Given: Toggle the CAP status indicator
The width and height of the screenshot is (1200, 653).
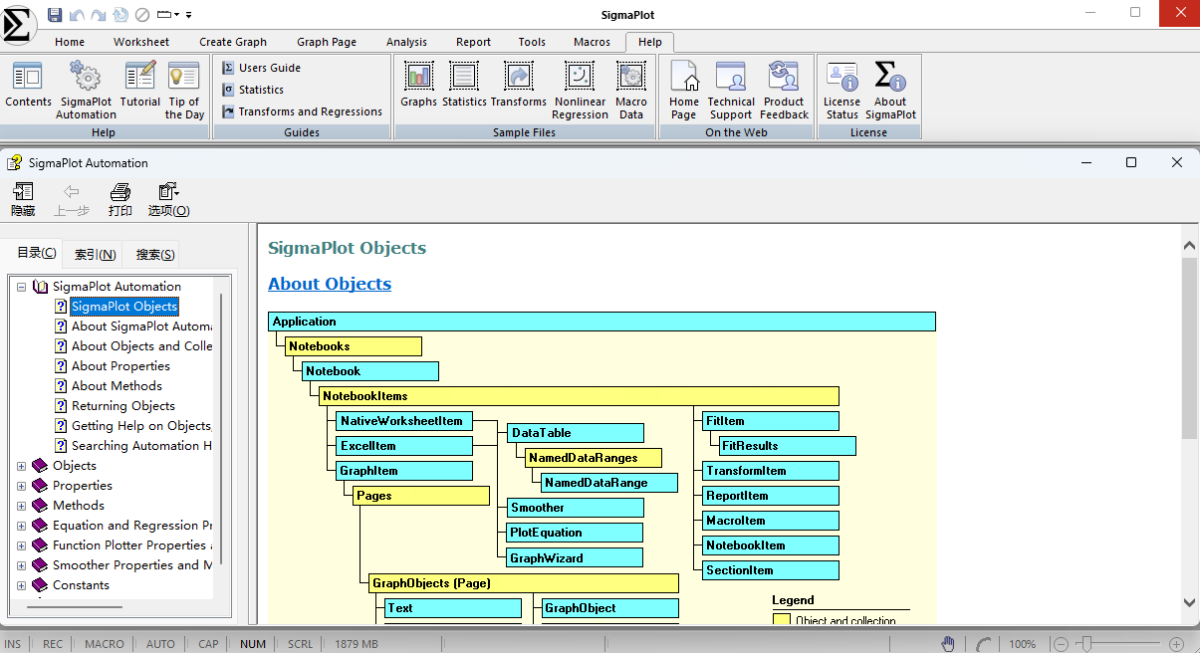Looking at the screenshot, I should tap(208, 644).
